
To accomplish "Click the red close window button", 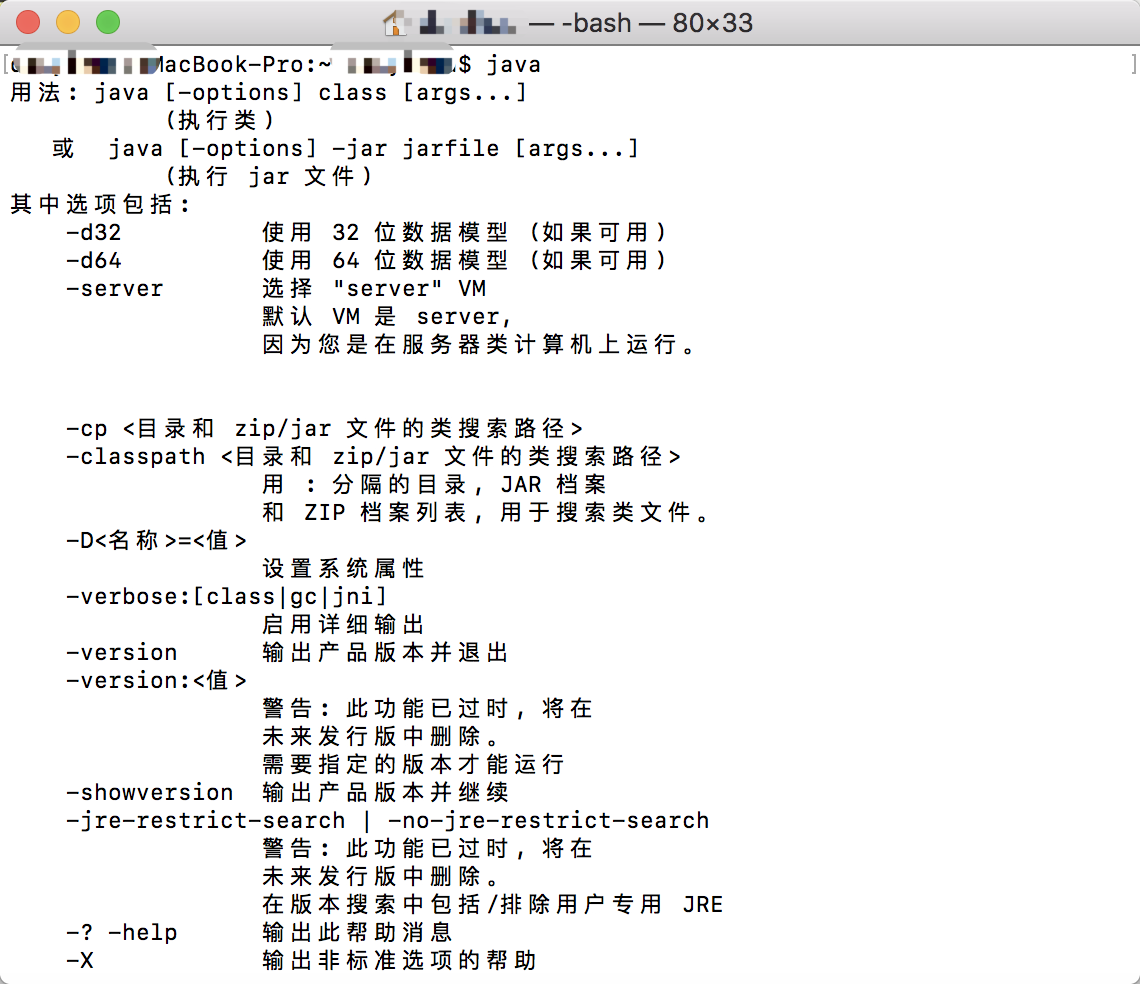I will [x=28, y=23].
